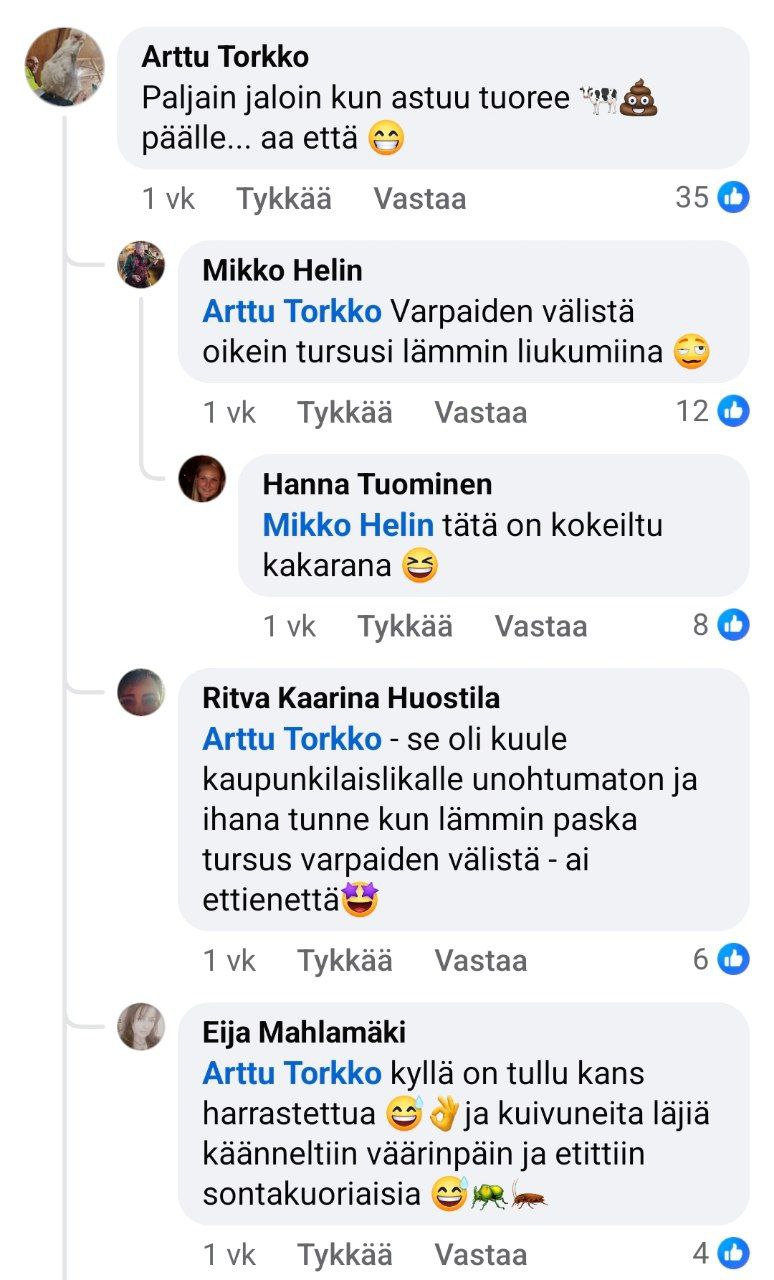Follow Arttu Torkko mention in Mikko's reply
The height and width of the screenshot is (1280, 774).
pos(292,311)
